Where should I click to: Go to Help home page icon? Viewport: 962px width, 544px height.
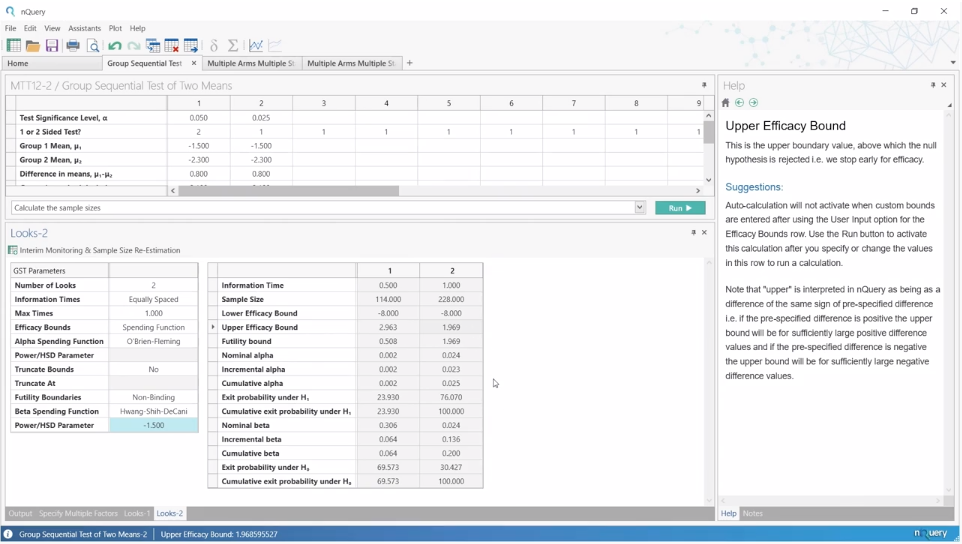pyautogui.click(x=726, y=103)
